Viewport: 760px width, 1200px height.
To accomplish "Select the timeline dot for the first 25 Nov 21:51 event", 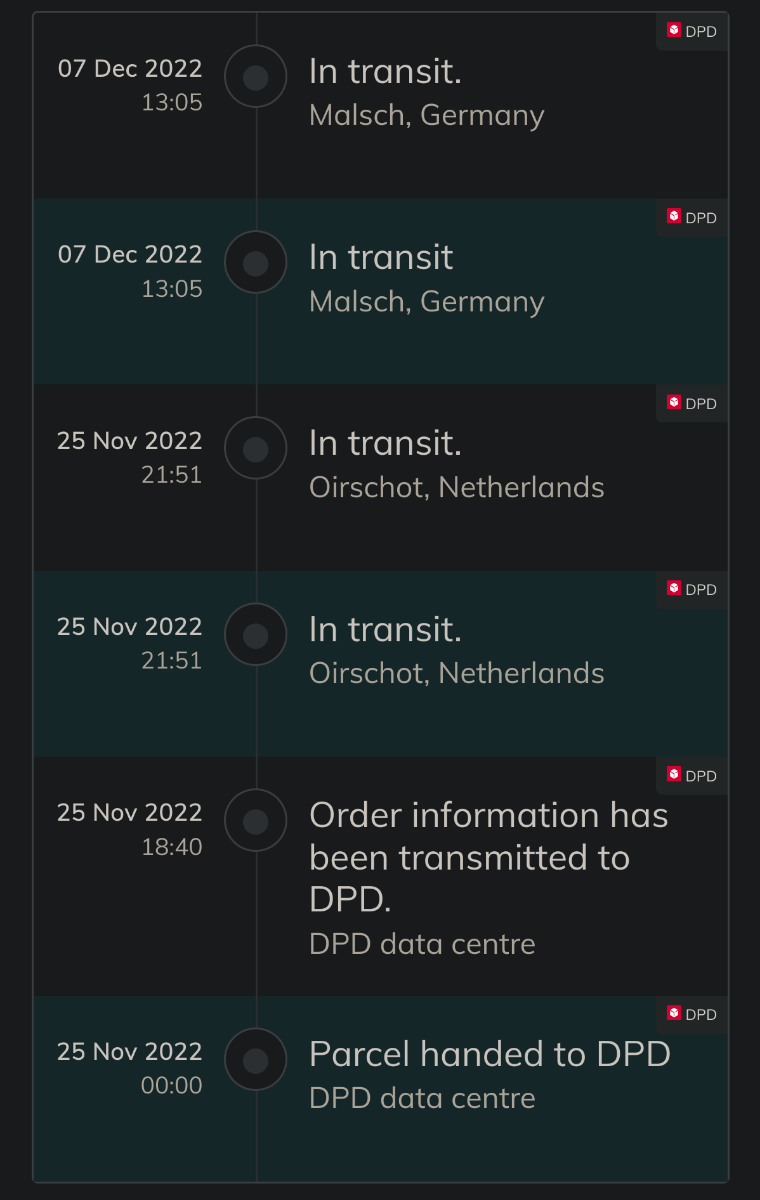I will (x=256, y=449).
